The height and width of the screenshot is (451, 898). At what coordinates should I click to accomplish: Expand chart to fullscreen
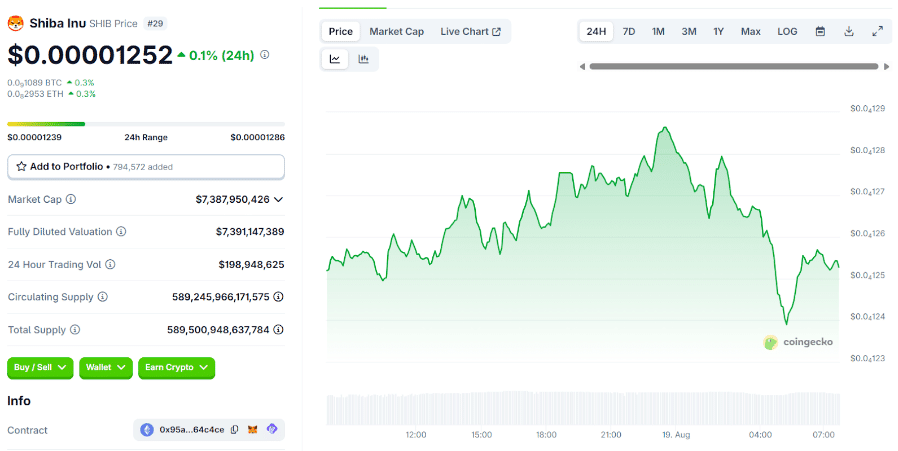coord(877,32)
